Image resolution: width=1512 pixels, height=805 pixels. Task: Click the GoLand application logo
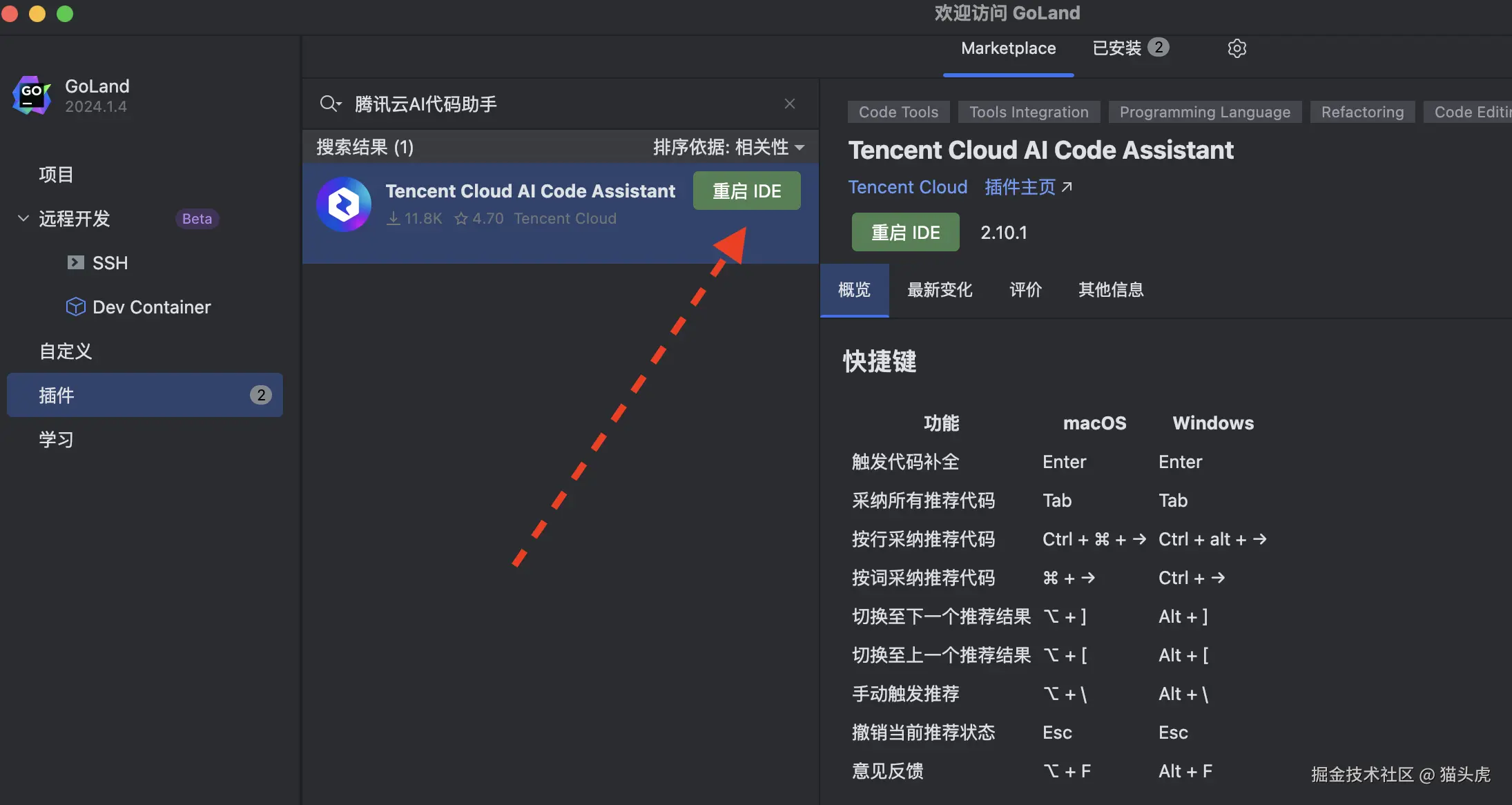(32, 95)
